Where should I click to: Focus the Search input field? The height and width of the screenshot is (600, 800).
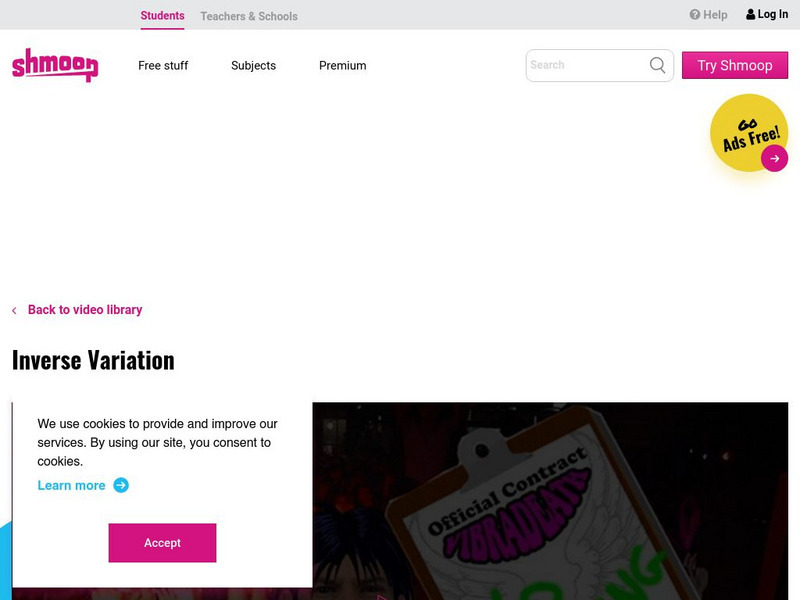click(587, 65)
